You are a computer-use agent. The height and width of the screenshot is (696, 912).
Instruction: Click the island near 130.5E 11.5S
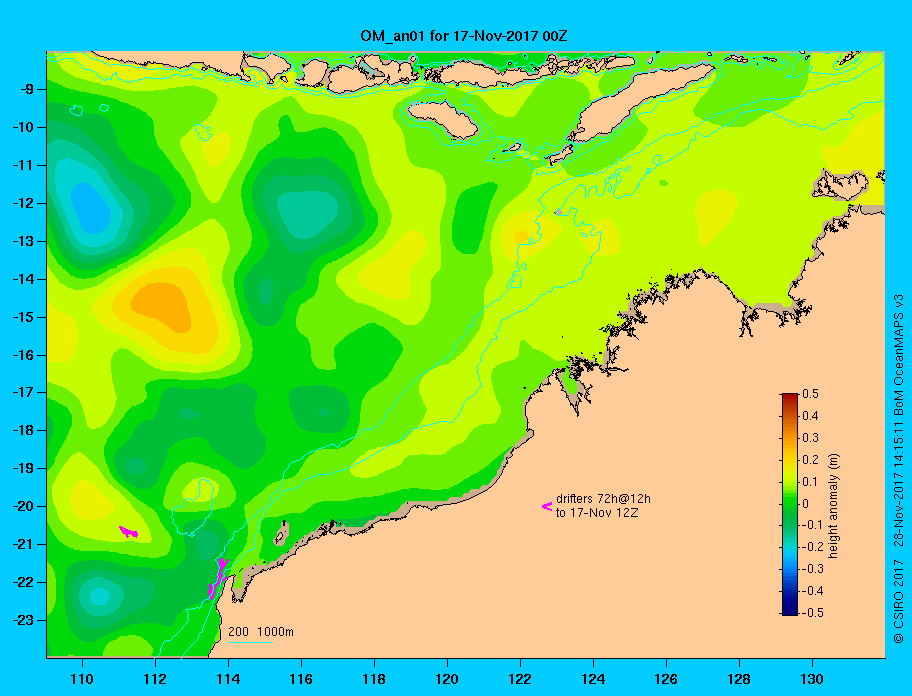842,185
